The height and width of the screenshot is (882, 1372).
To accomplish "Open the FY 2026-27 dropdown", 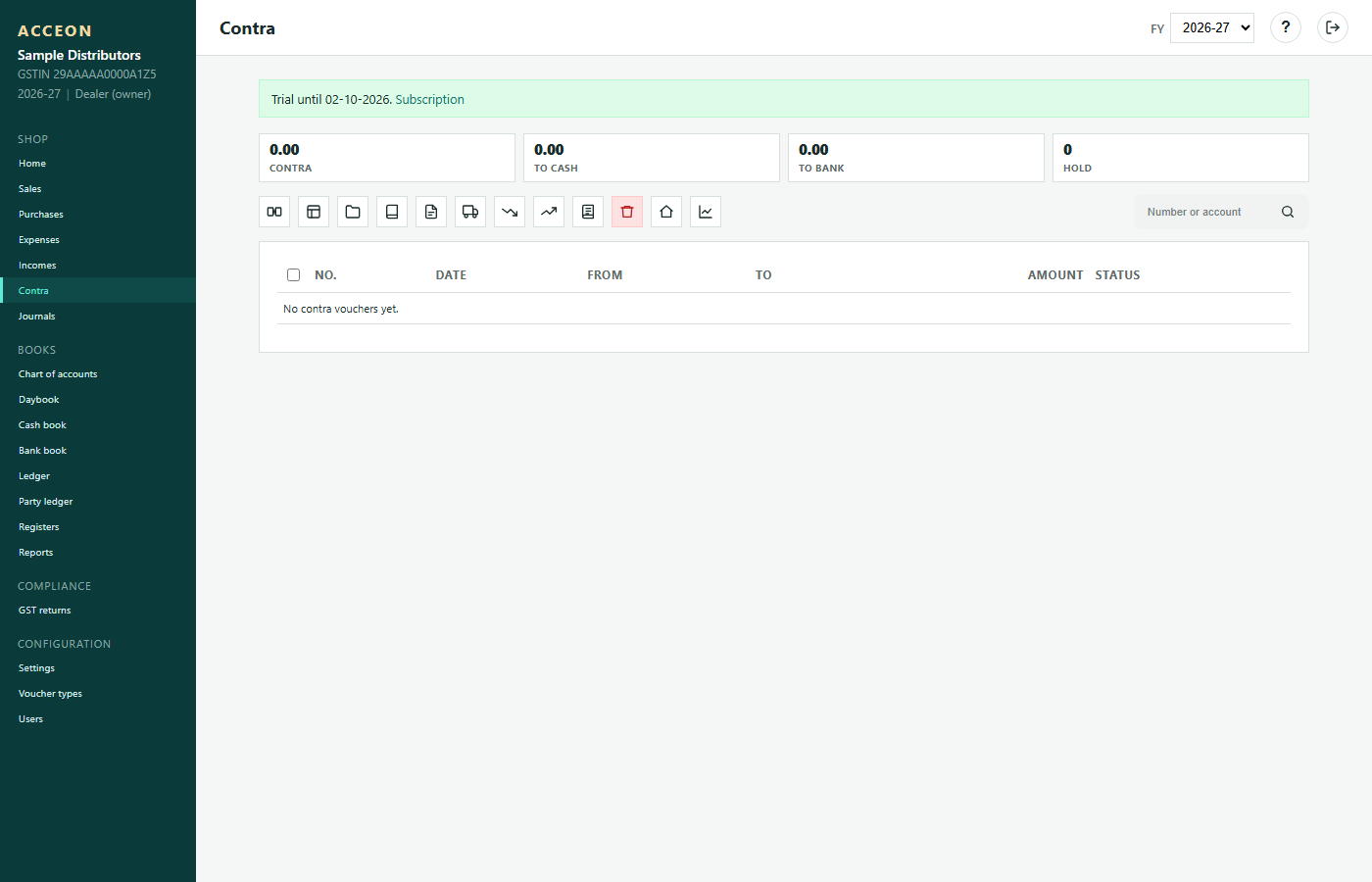I will pos(1212,27).
